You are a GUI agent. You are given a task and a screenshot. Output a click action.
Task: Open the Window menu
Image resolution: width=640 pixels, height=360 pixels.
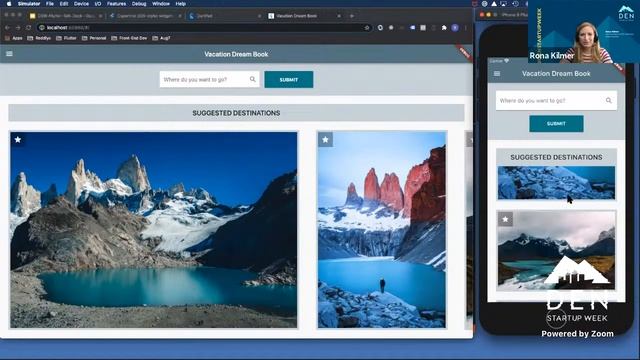click(161, 4)
